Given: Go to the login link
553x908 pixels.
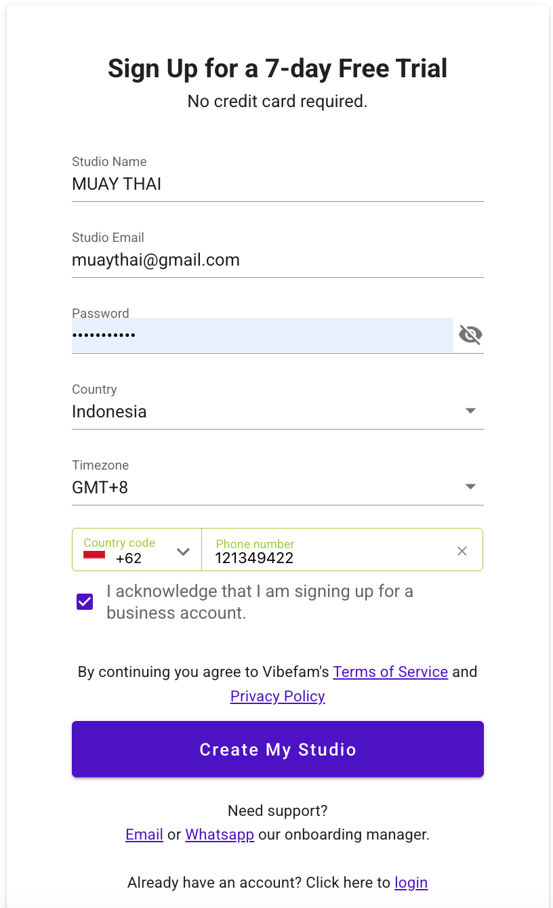Looking at the screenshot, I should (x=411, y=883).
